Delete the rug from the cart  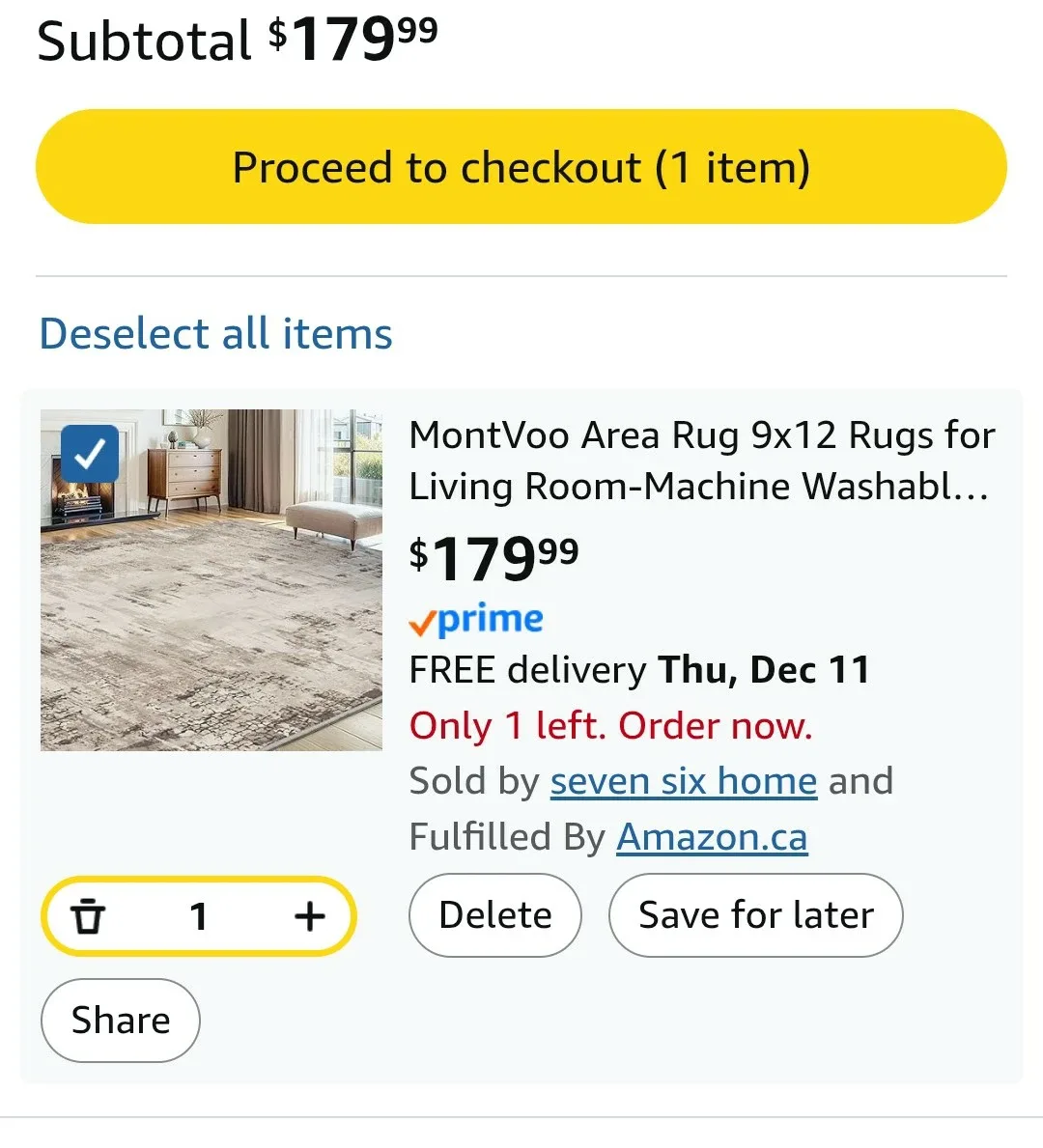[x=494, y=915]
